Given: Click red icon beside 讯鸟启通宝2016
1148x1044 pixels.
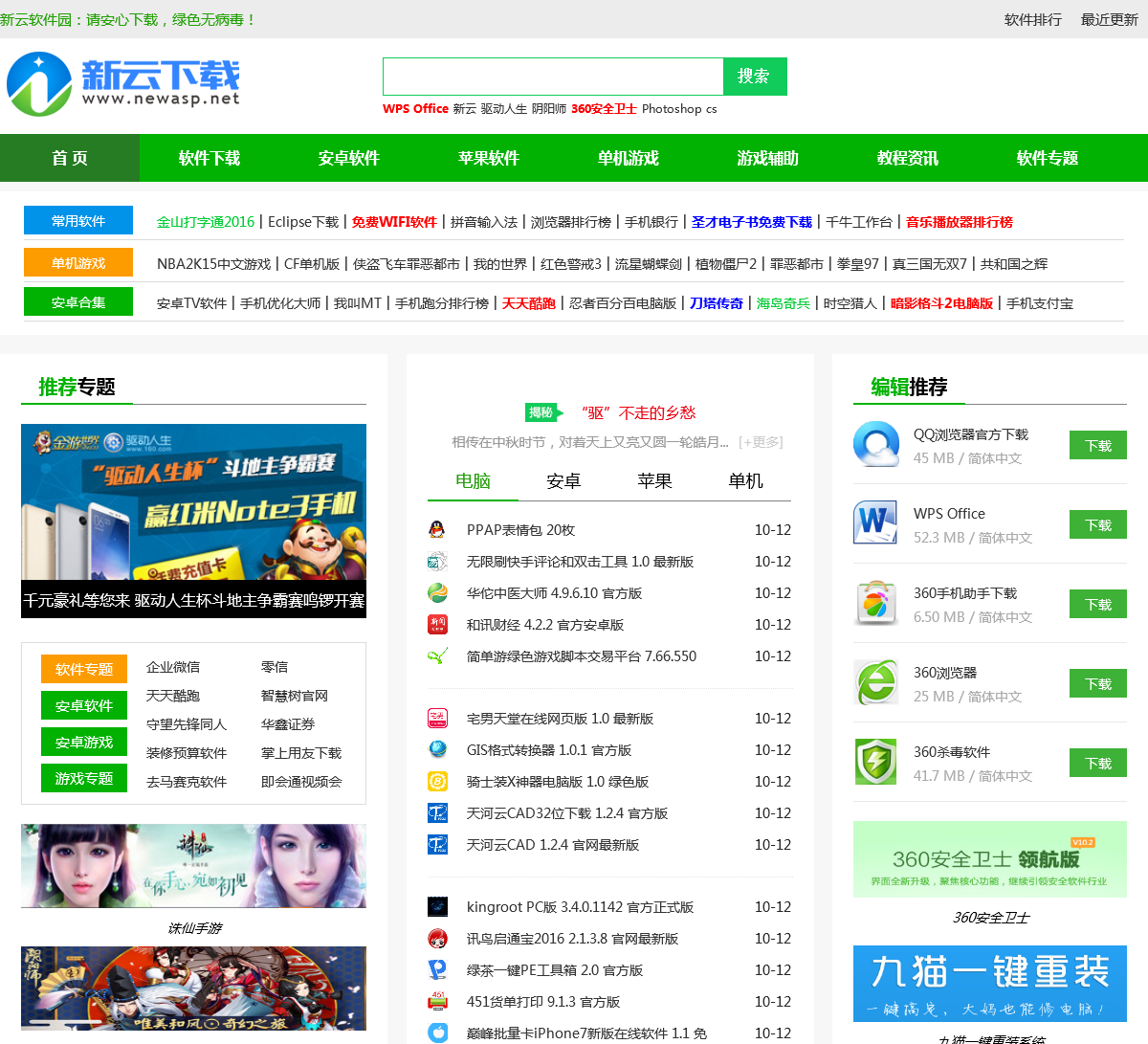Looking at the screenshot, I should tap(437, 939).
